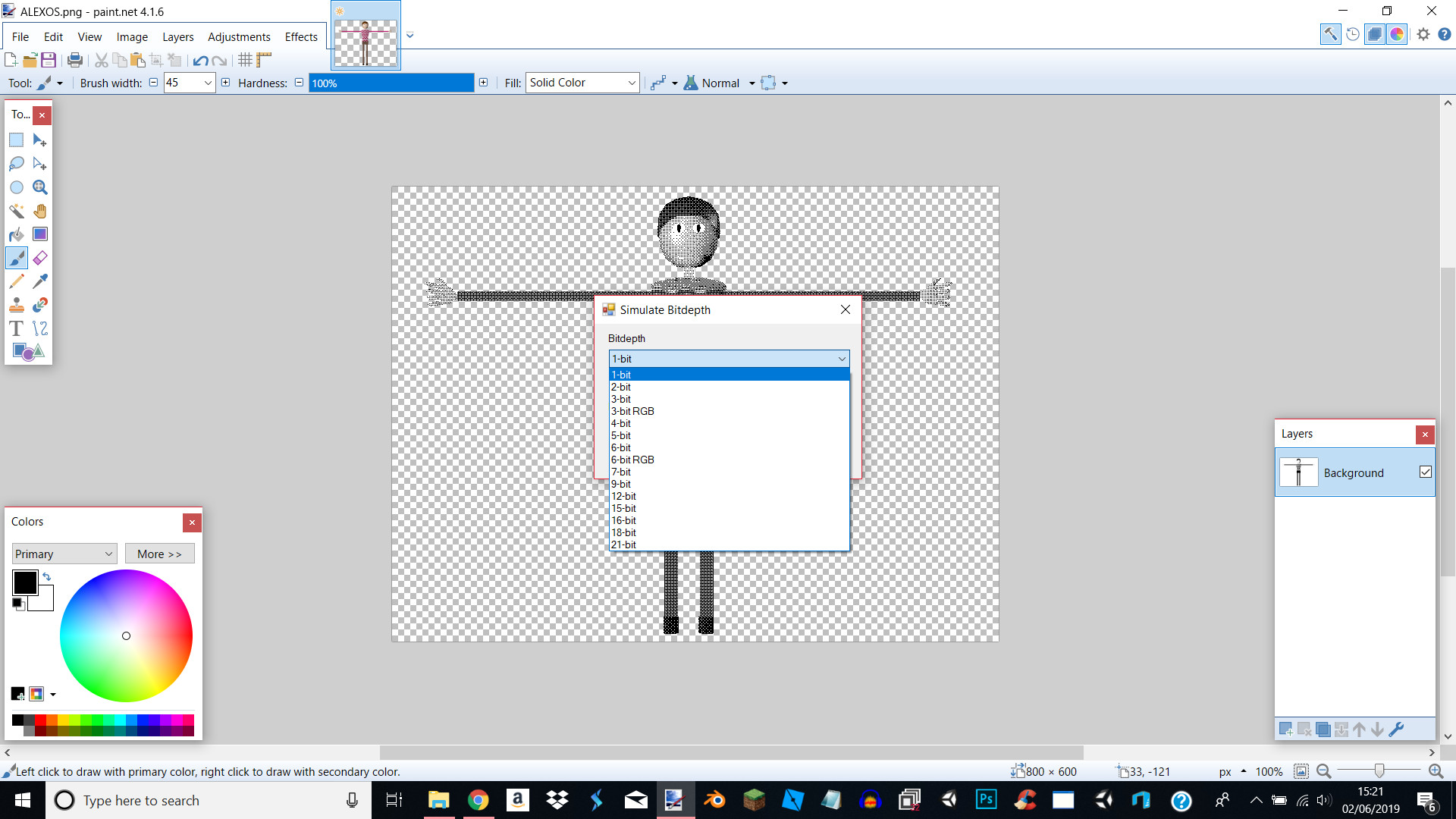Click the More >> button in Colors
The image size is (1456, 819).
(159, 554)
